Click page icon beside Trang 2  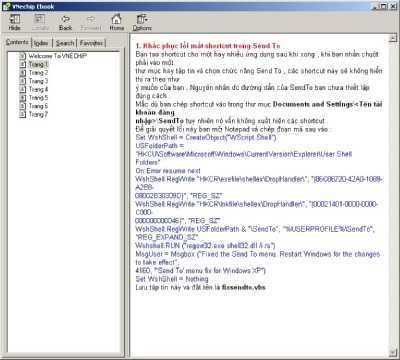pos(23,73)
